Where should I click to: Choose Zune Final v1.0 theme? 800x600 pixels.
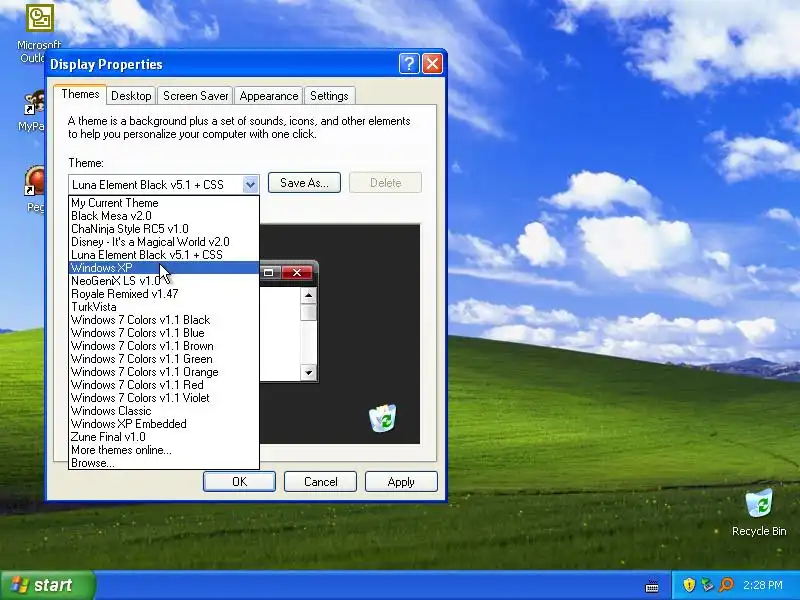click(164, 437)
